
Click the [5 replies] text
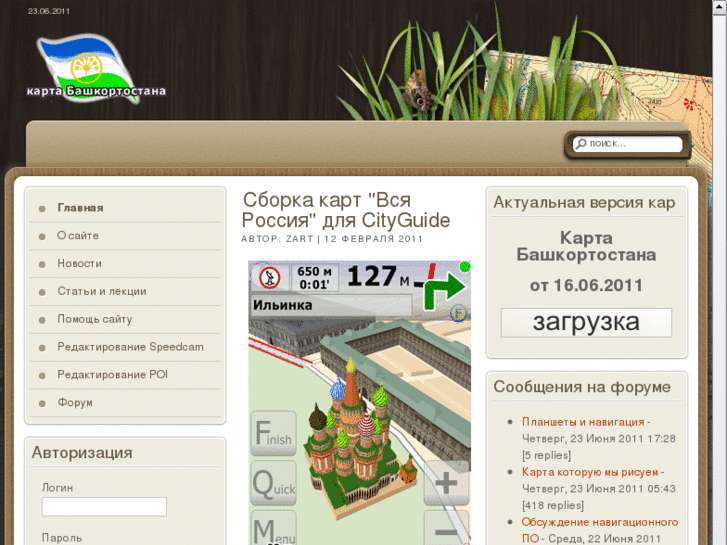pos(546,455)
